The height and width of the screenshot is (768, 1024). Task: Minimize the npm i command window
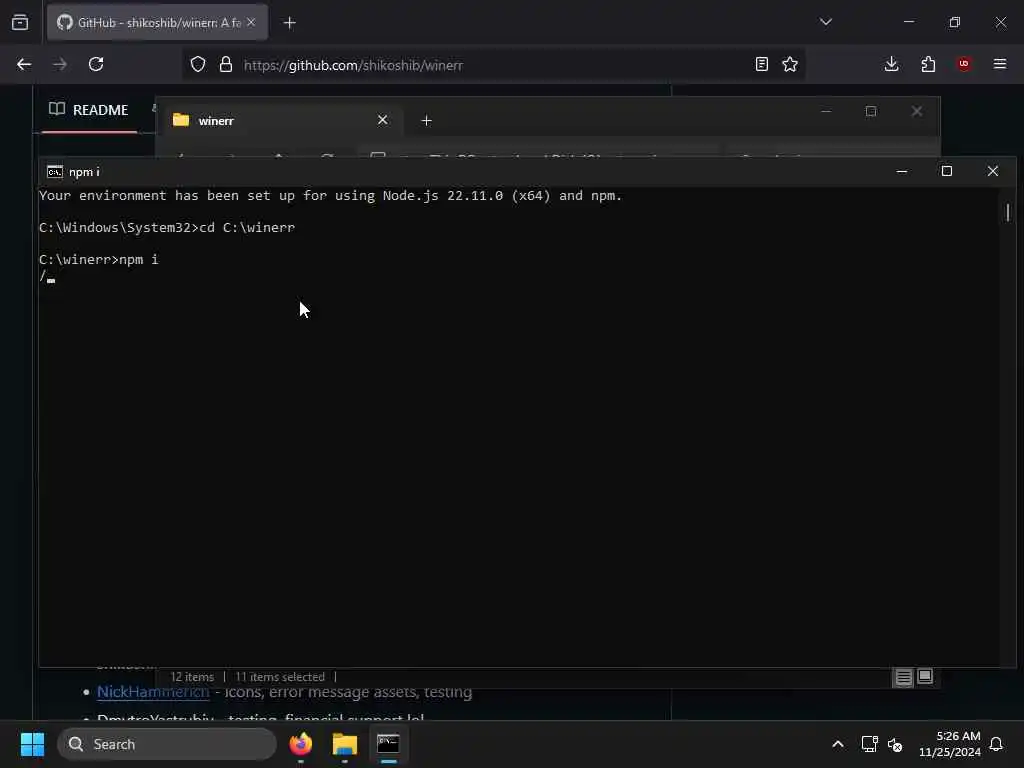(x=902, y=171)
